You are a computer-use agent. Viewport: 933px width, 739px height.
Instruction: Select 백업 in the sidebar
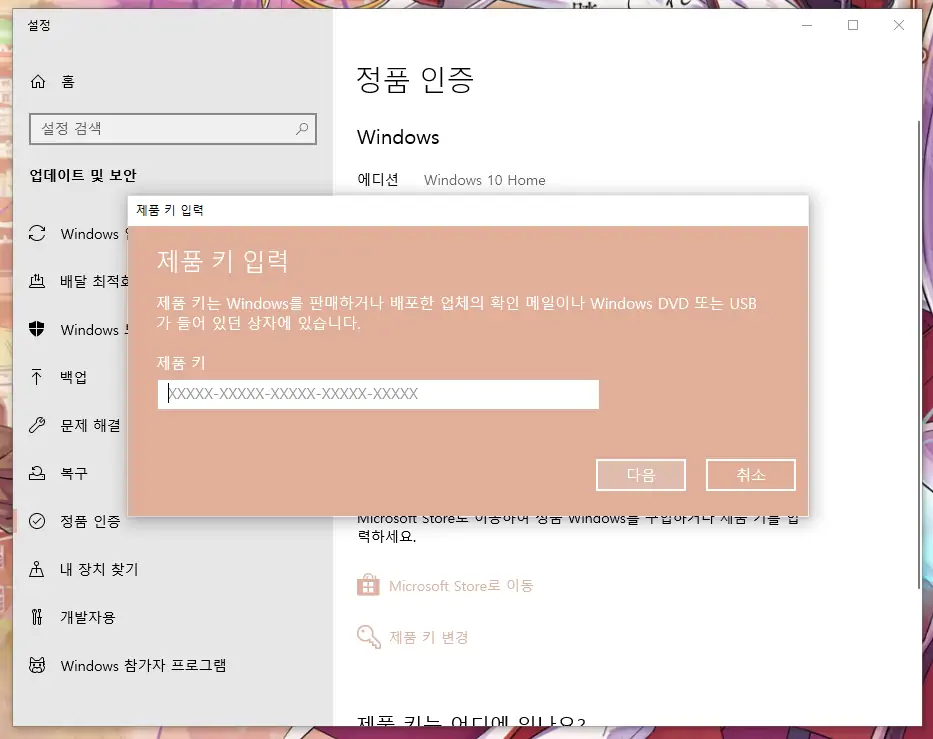74,377
